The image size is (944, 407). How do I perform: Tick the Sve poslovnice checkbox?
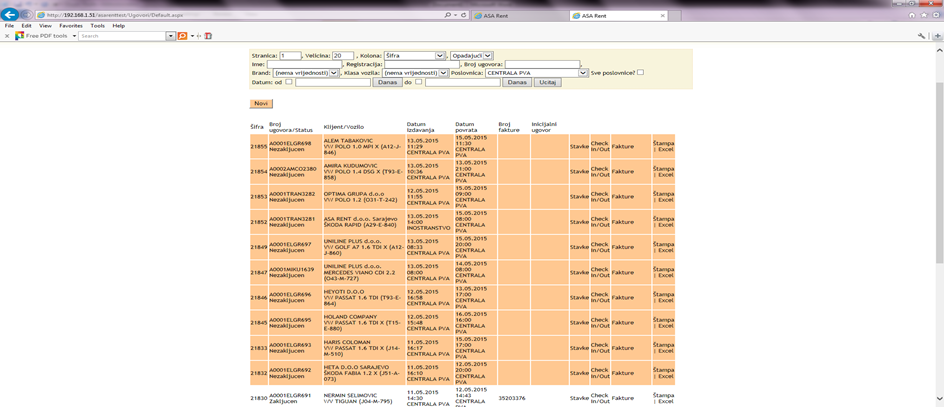641,72
